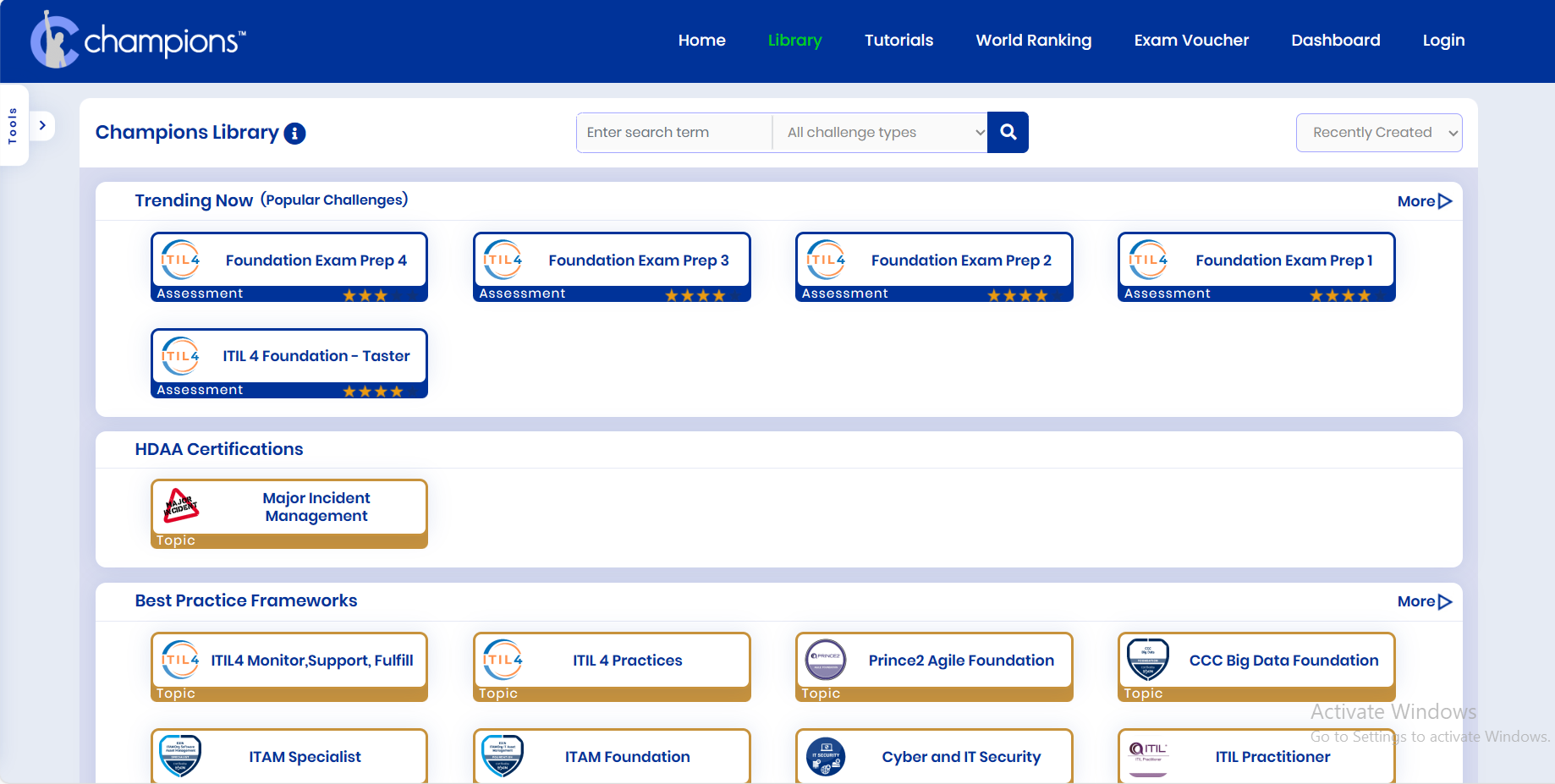Click the ITAM Specialist shield badge
1555x784 pixels.
pos(181,756)
